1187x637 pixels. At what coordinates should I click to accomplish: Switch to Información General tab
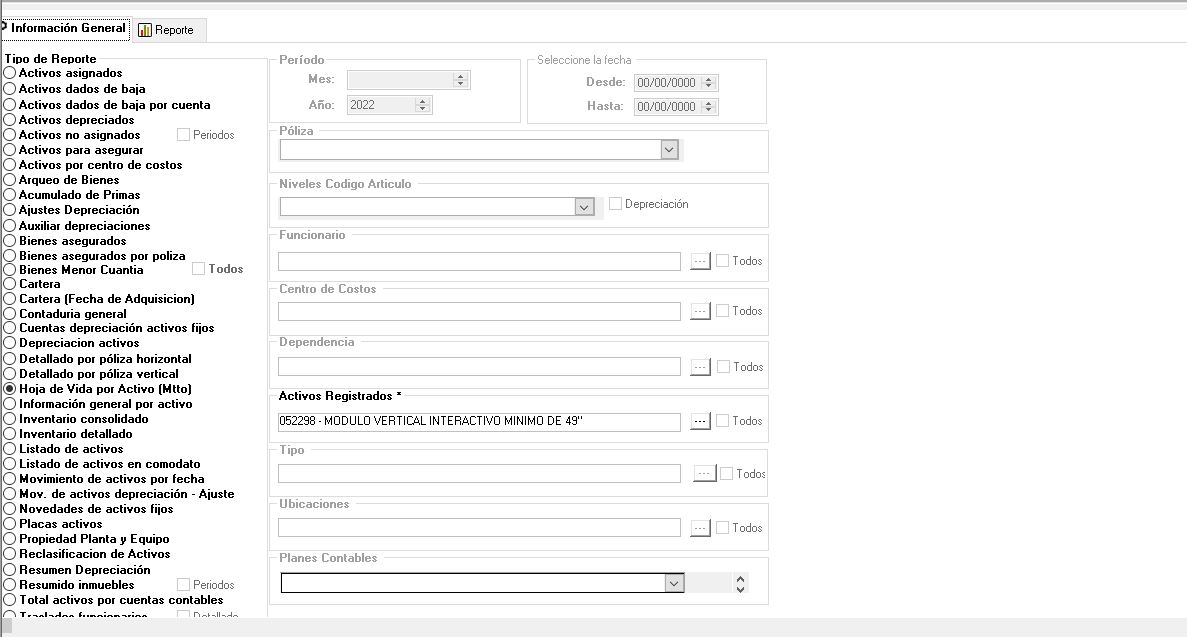[66, 28]
